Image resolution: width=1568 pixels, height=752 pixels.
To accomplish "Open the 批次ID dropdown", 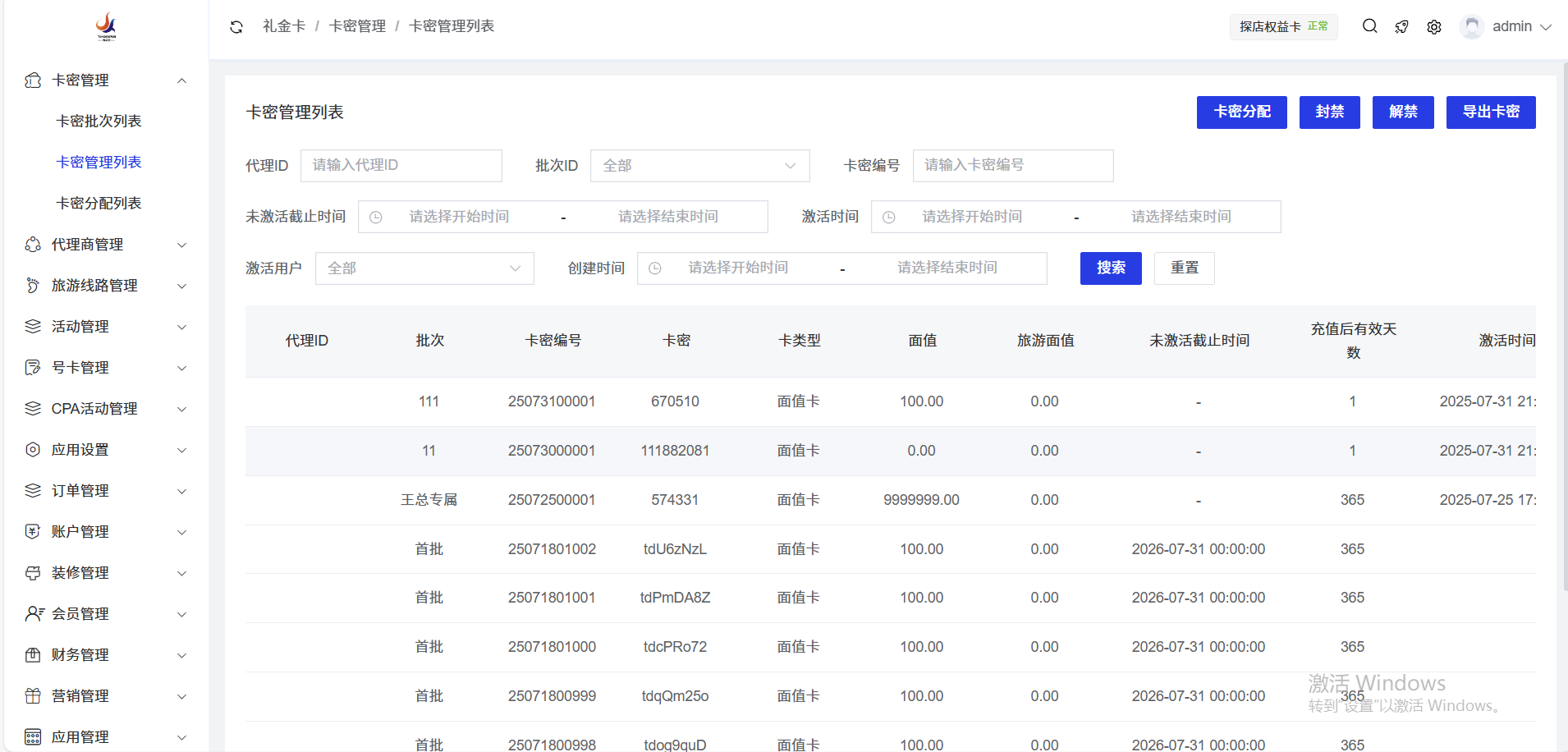I will [x=699, y=166].
